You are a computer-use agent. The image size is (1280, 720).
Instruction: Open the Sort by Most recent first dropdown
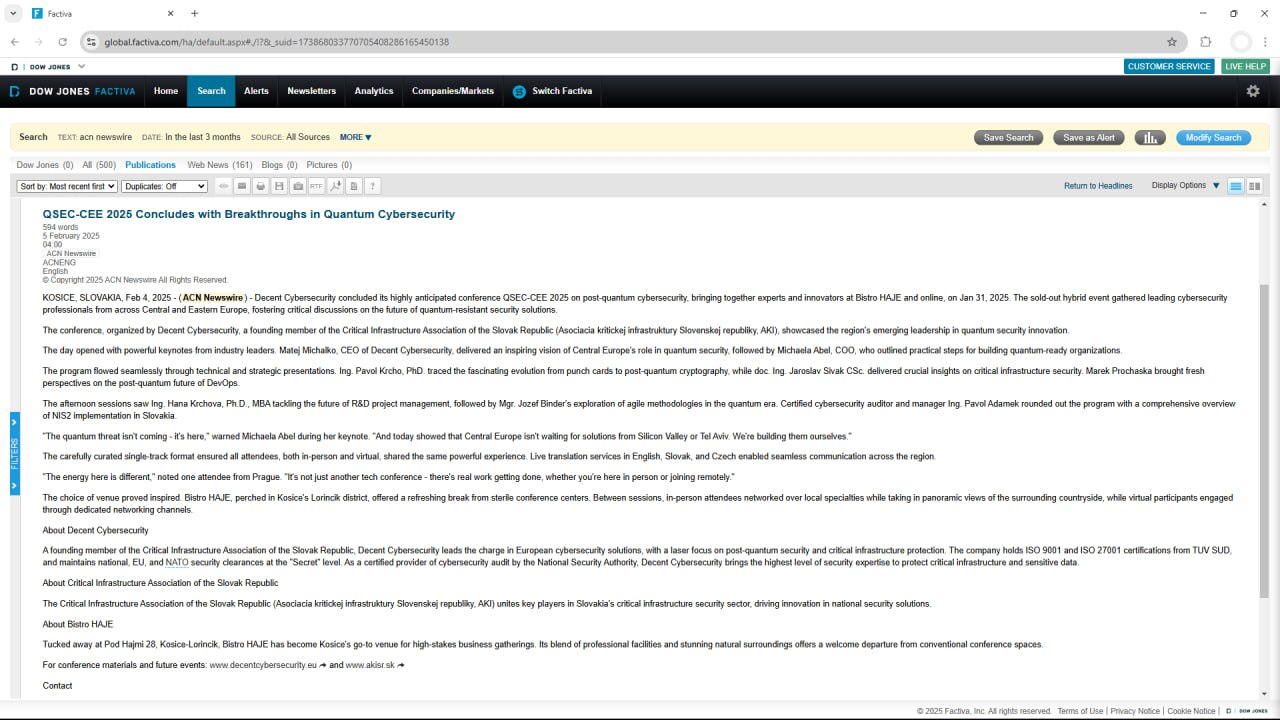click(x=67, y=186)
